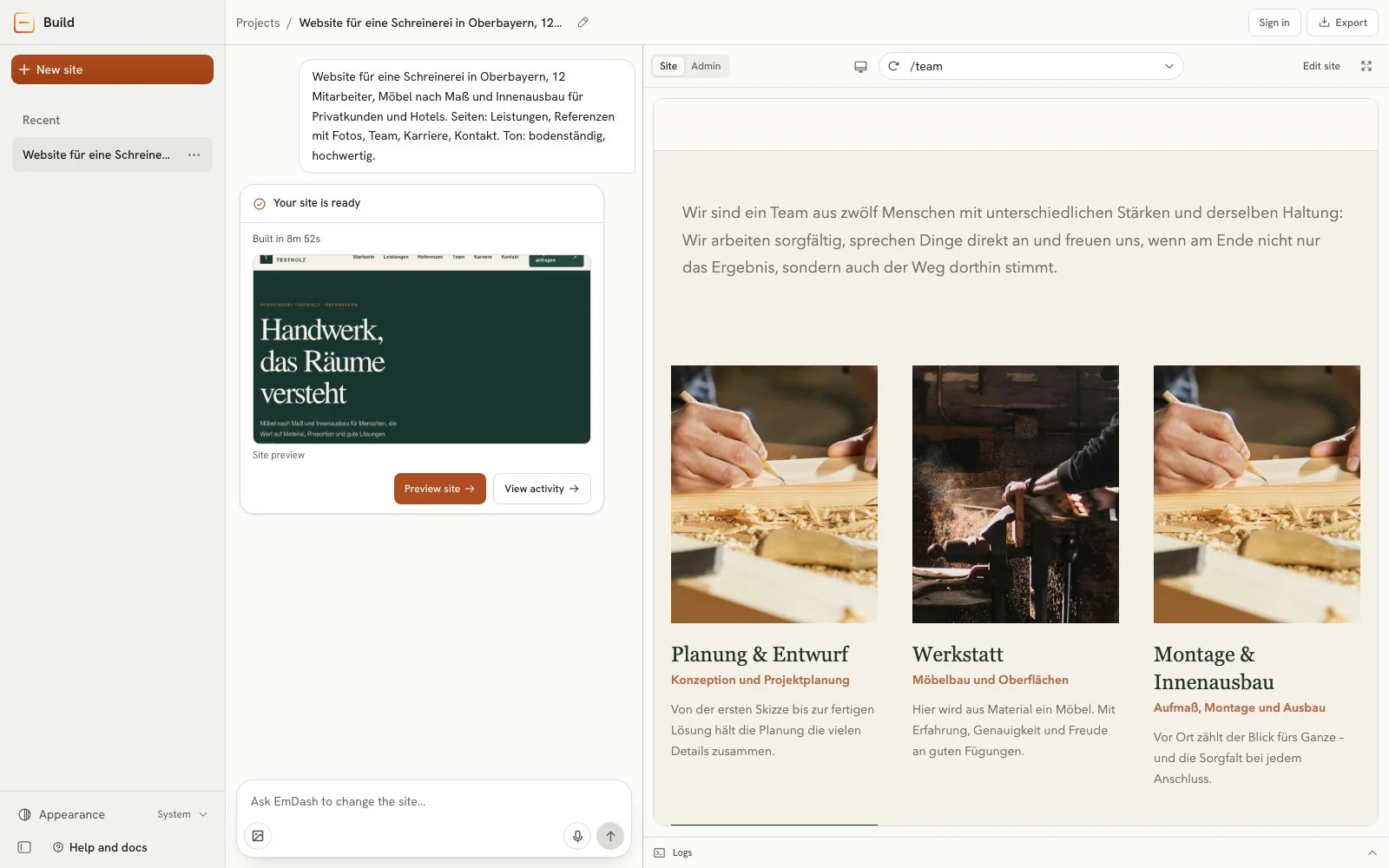The width and height of the screenshot is (1389, 868).
Task: Open the Appearance System dropdown
Action: coord(182,814)
